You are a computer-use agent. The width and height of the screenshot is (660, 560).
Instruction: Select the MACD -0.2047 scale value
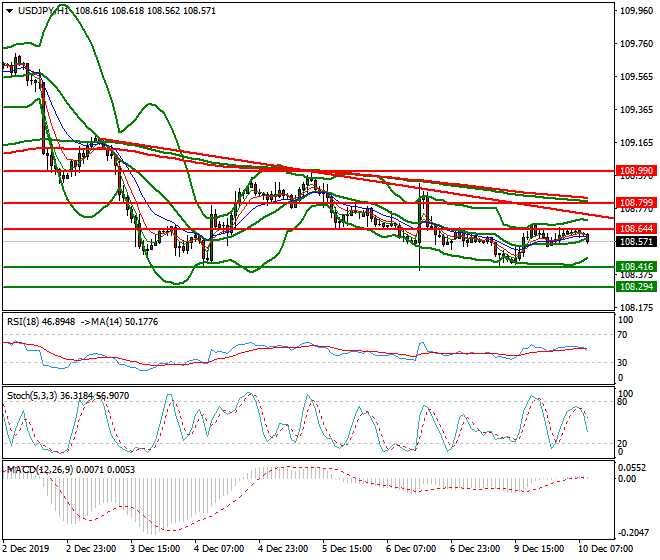point(633,533)
